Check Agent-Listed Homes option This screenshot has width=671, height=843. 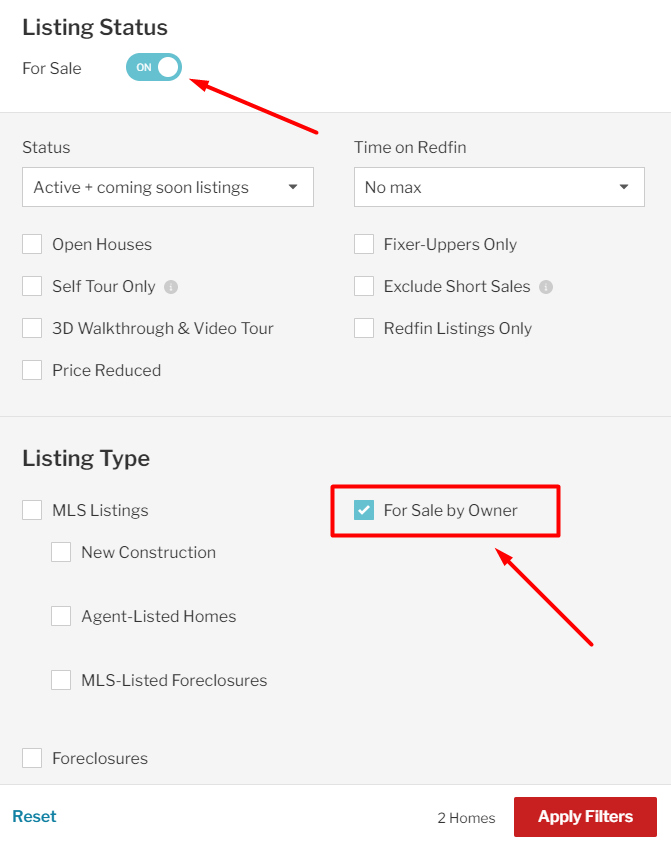[61, 616]
